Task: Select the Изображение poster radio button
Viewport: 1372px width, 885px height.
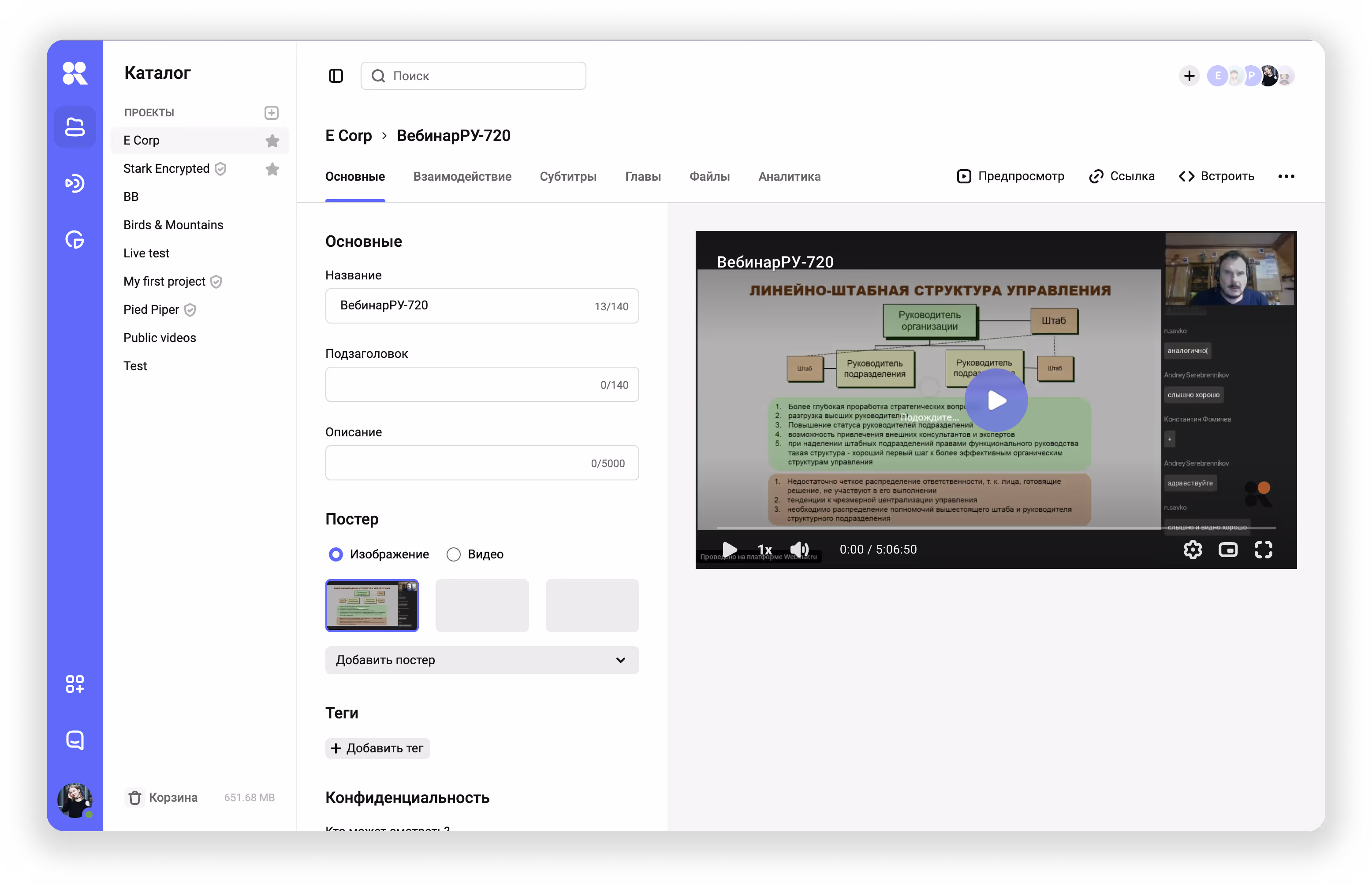Action: (336, 554)
